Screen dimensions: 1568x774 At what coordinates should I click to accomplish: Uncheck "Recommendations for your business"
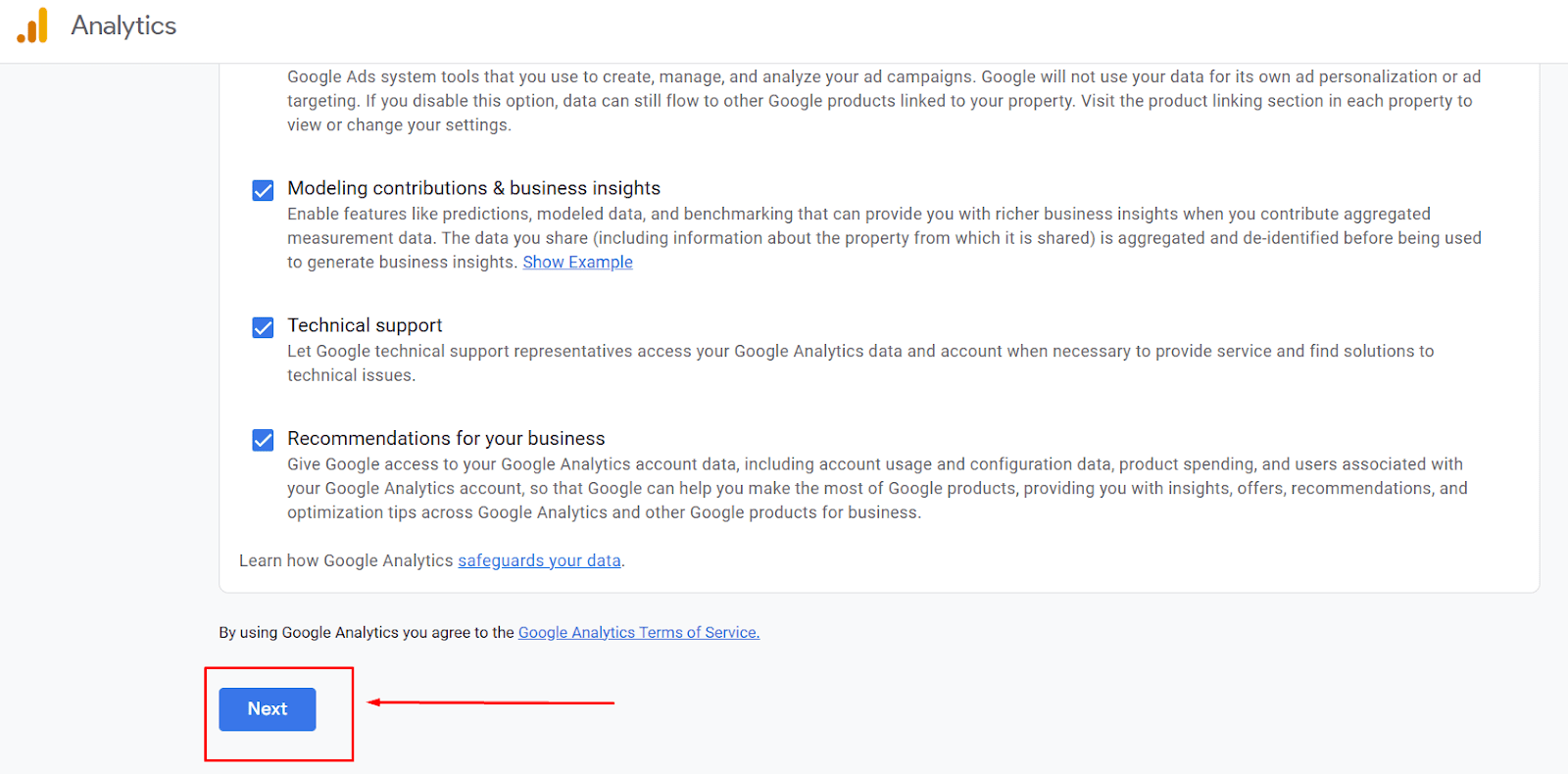(x=262, y=440)
